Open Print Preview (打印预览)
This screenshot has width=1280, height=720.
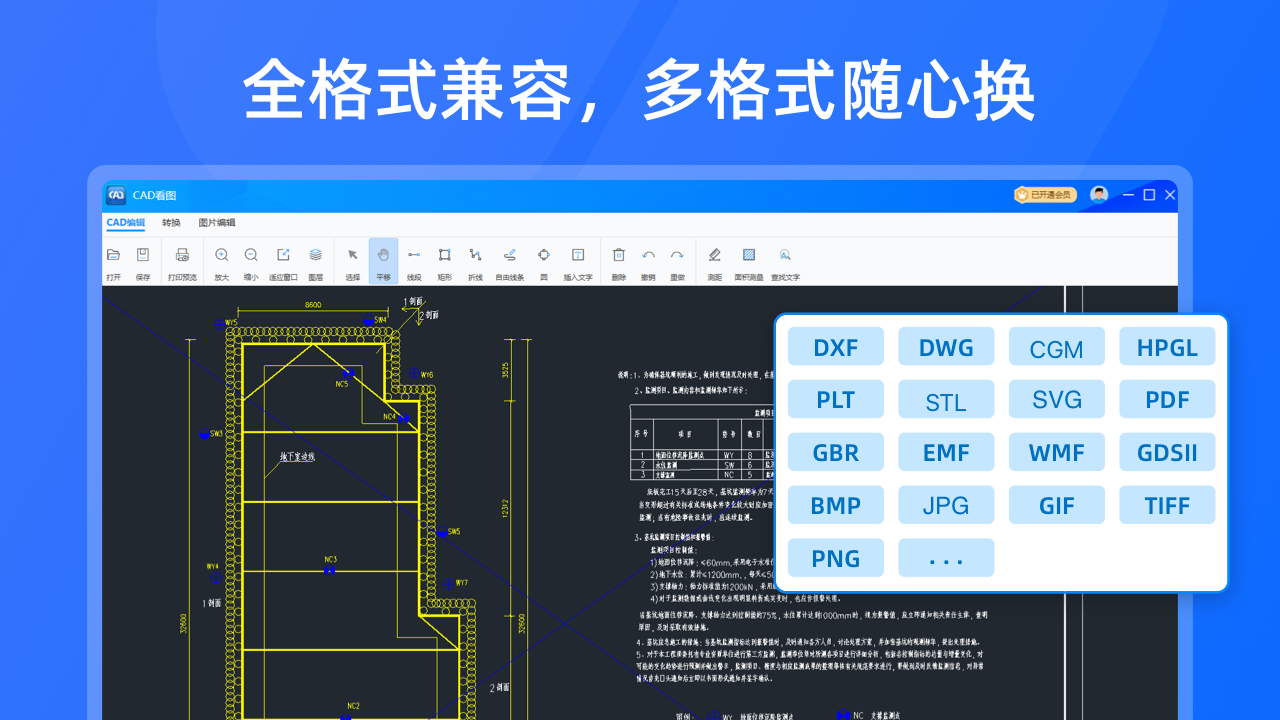point(182,256)
